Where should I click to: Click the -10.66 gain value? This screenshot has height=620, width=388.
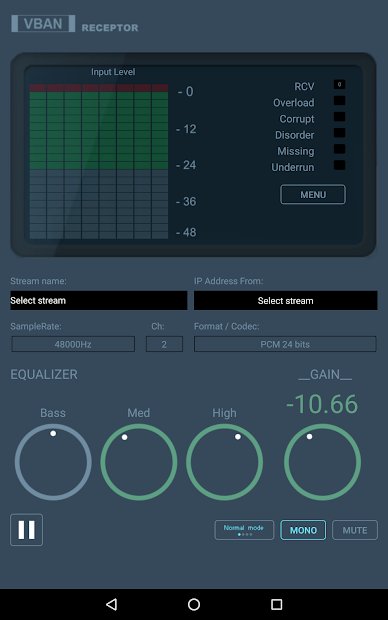(322, 404)
